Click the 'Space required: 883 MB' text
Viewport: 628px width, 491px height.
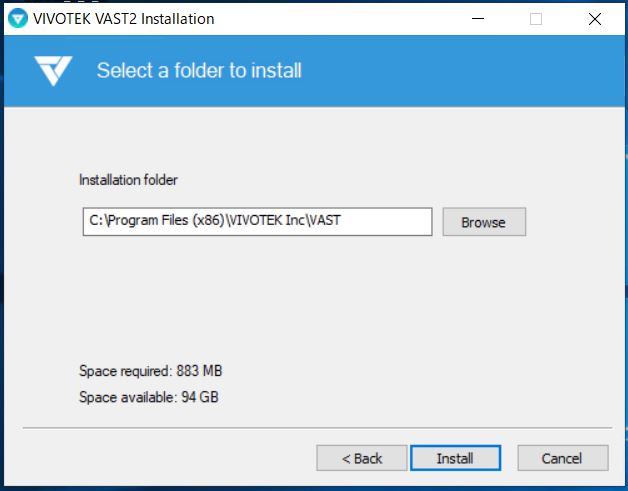(x=151, y=371)
